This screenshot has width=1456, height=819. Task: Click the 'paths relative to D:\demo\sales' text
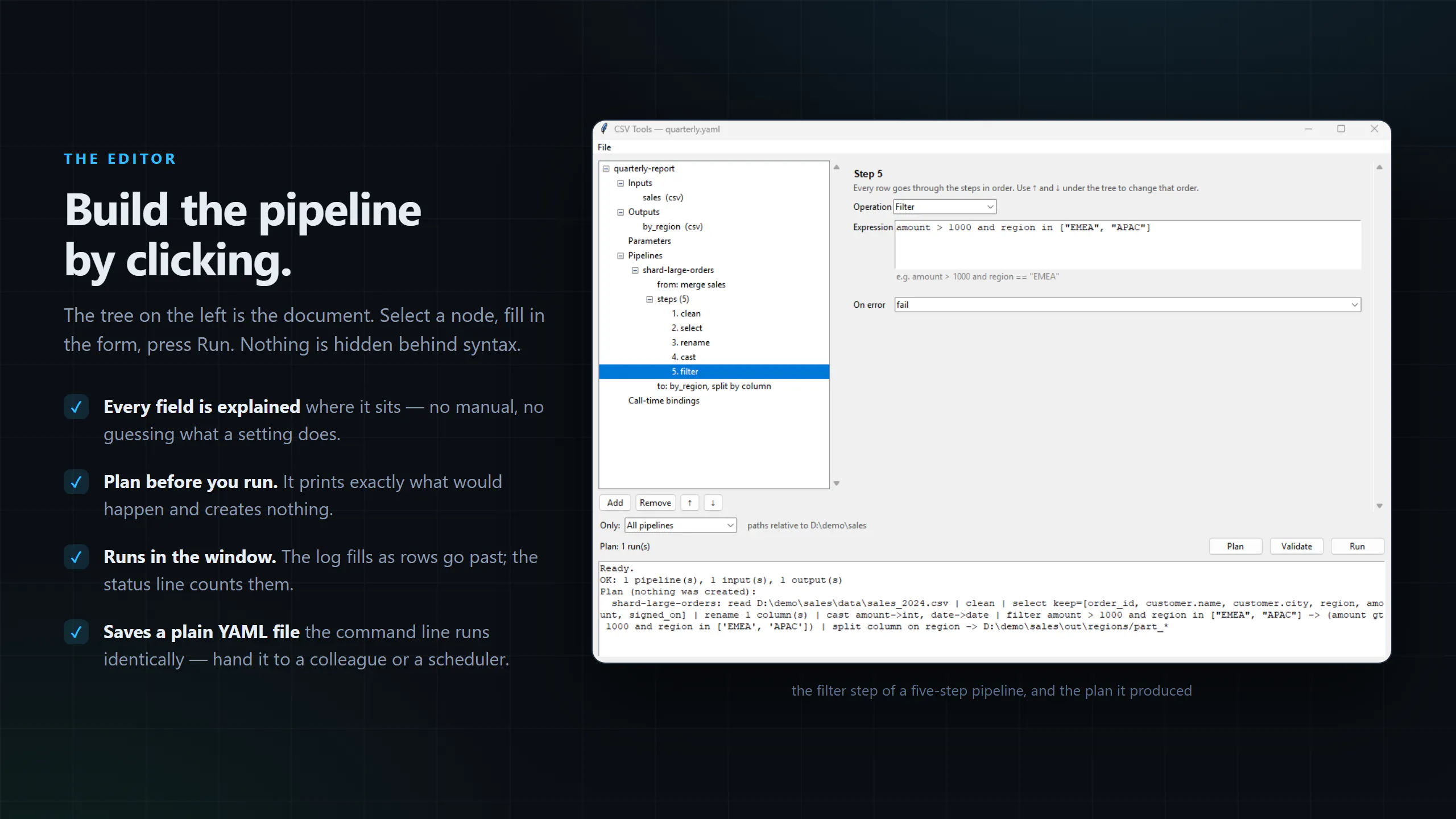point(806,526)
